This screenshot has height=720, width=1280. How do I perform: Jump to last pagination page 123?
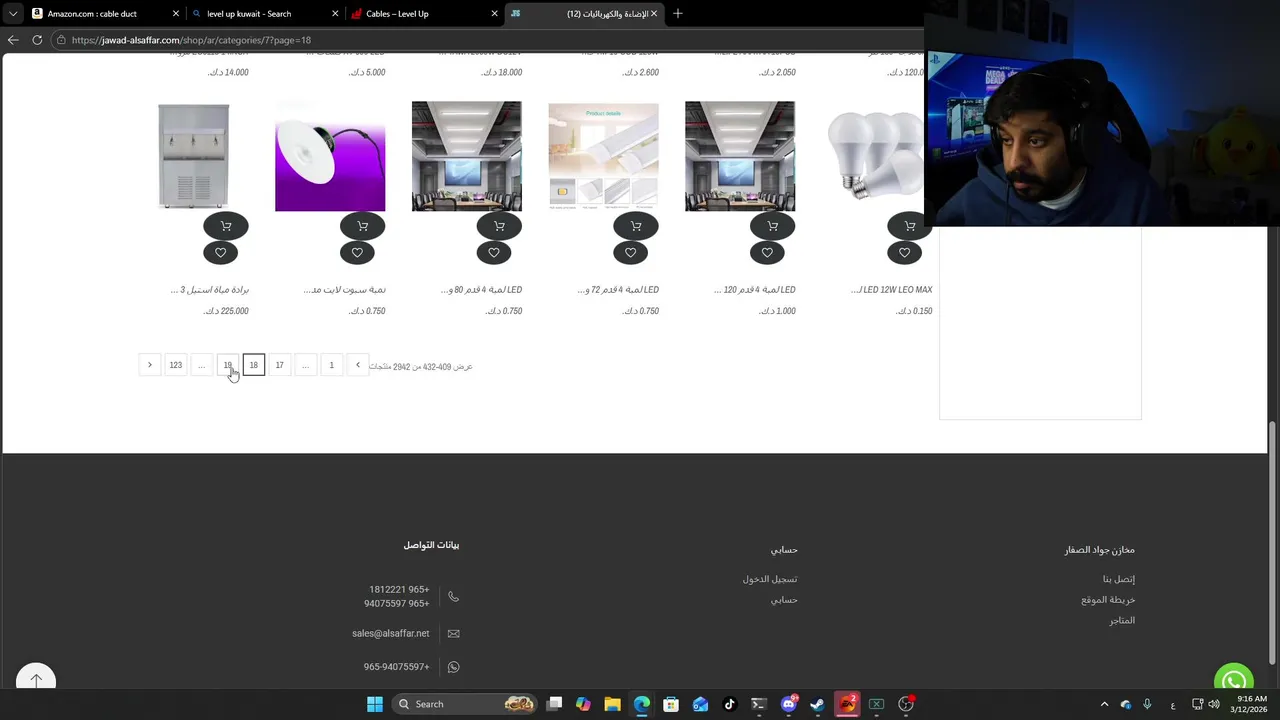[176, 365]
